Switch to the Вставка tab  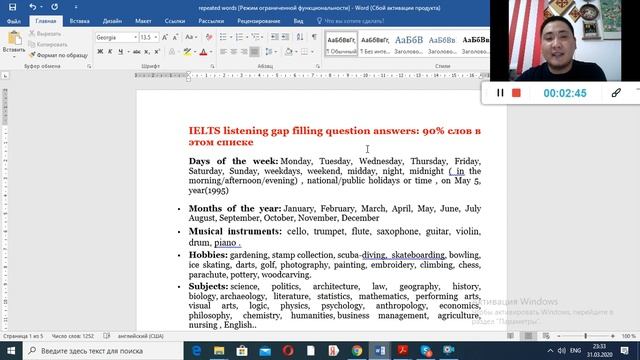(x=79, y=21)
